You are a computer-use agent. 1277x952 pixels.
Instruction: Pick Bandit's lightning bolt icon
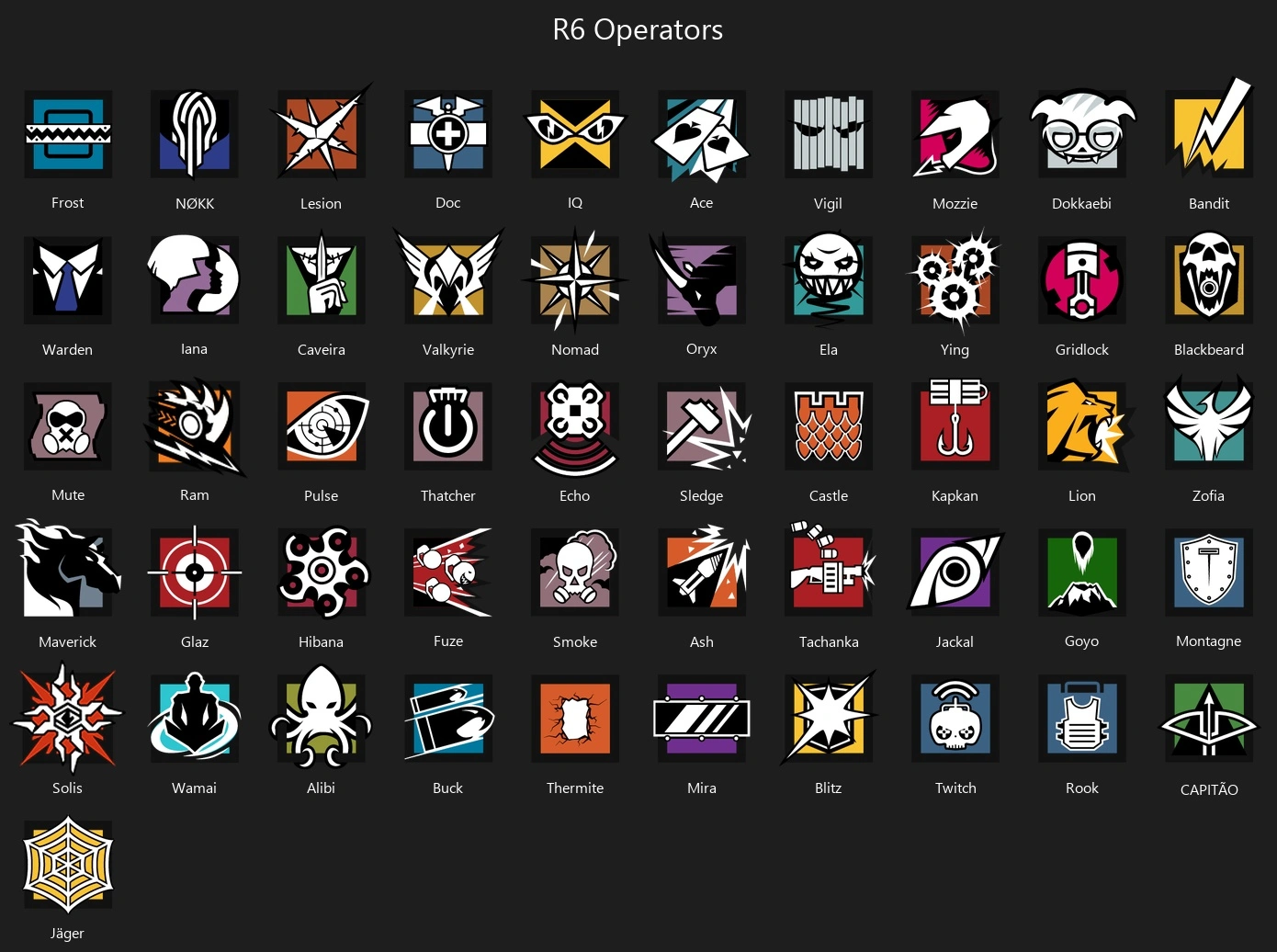[1209, 130]
